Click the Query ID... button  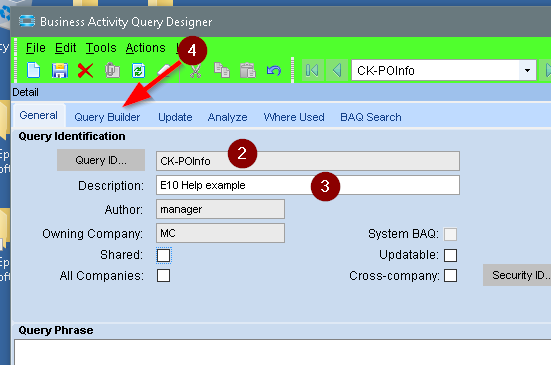[101, 160]
